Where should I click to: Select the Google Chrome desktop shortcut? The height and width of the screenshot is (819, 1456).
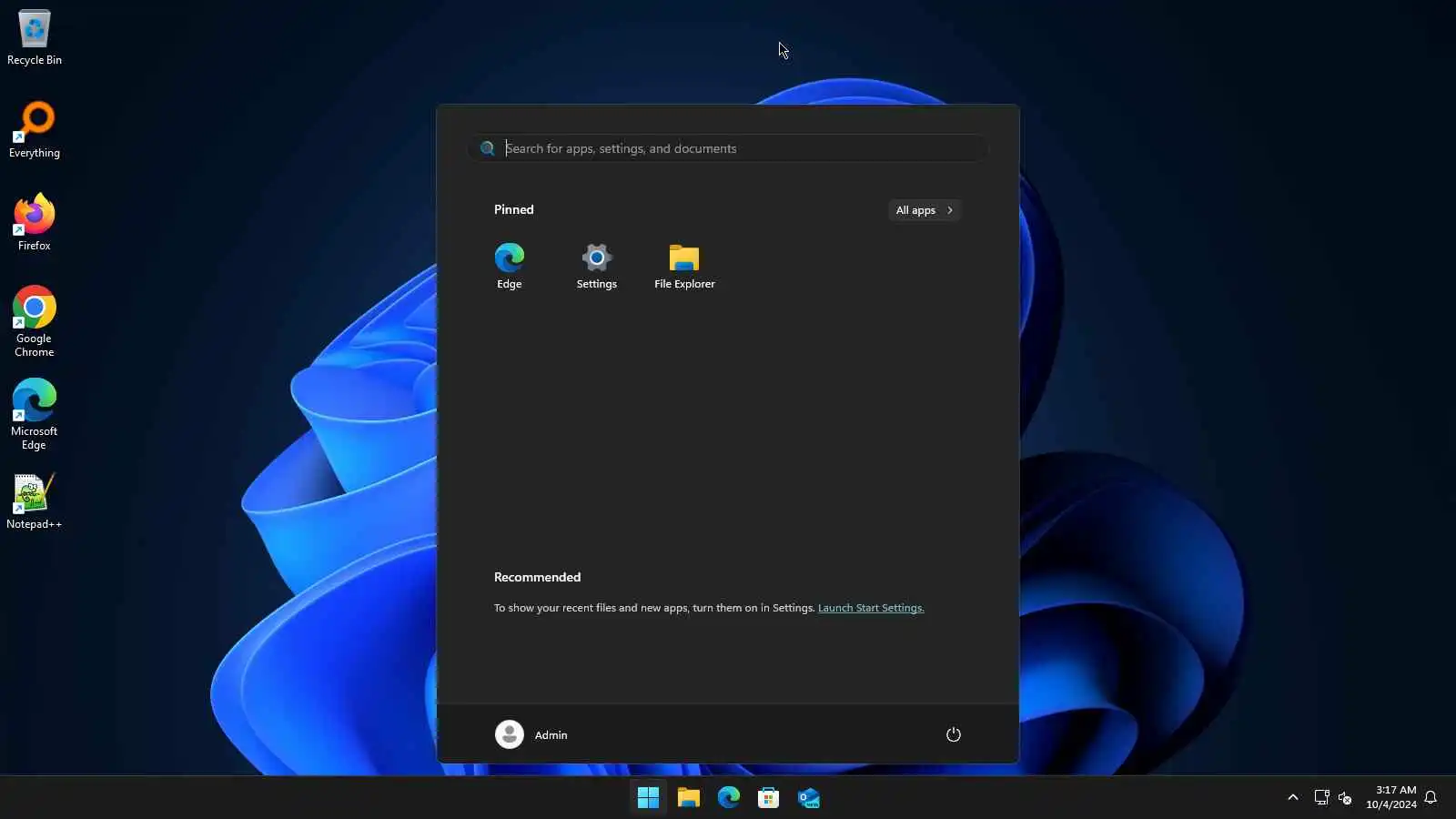(35, 322)
